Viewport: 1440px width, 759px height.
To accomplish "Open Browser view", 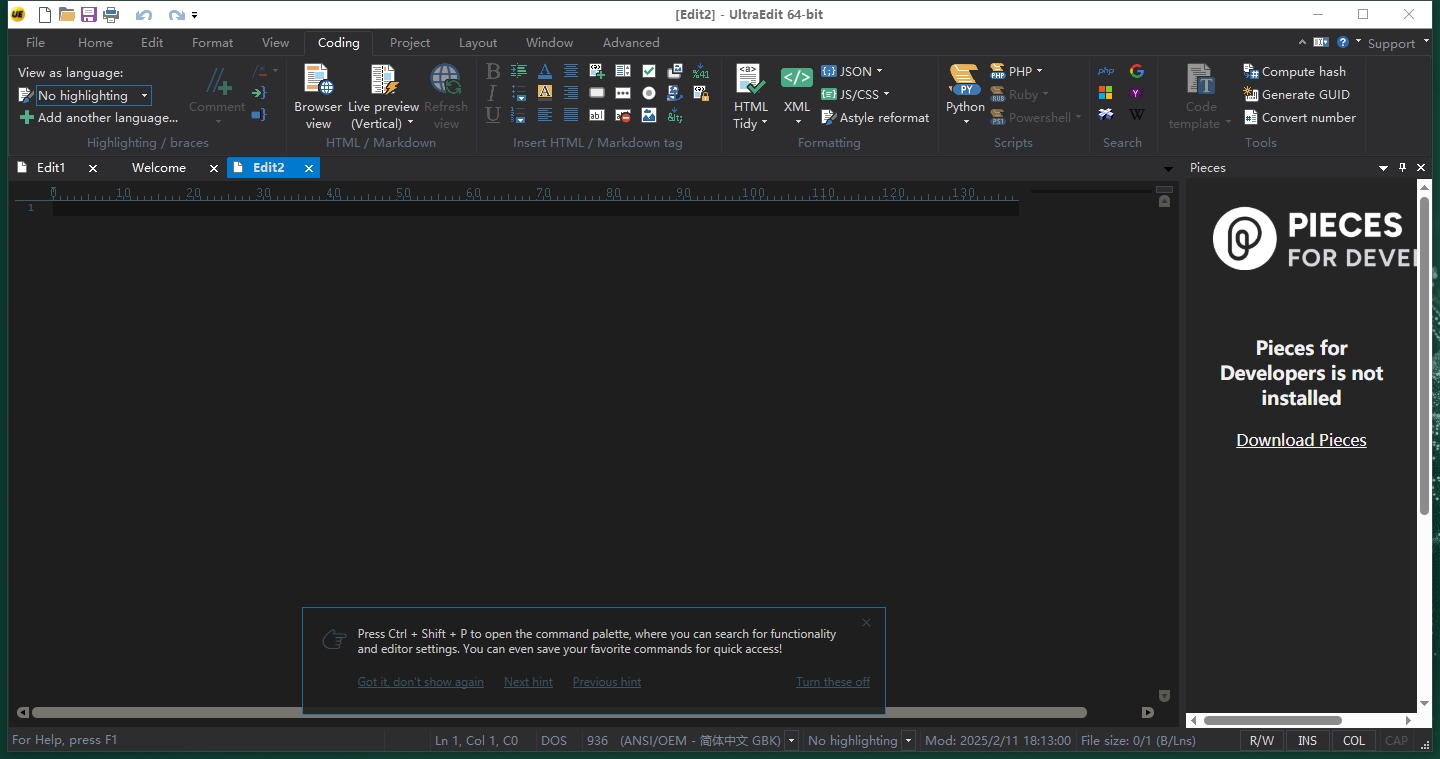I will click(x=318, y=96).
